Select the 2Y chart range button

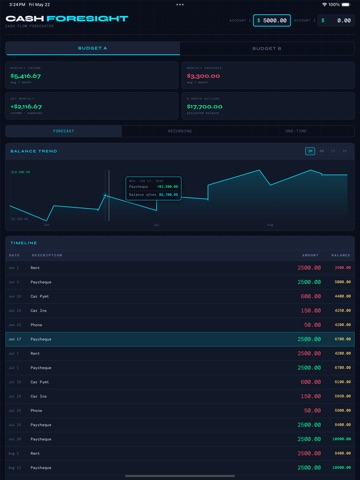(344, 151)
